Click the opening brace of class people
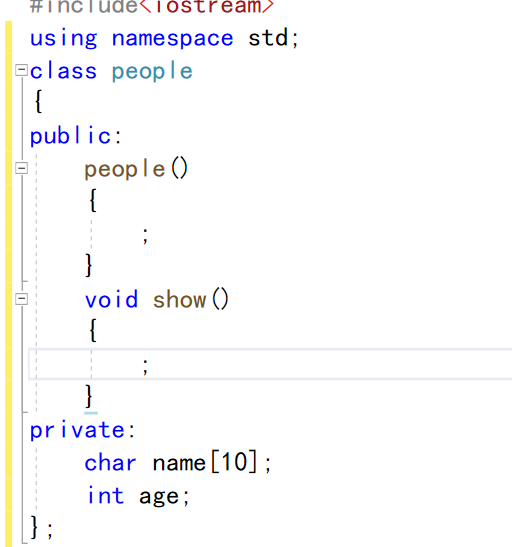 coord(38,102)
